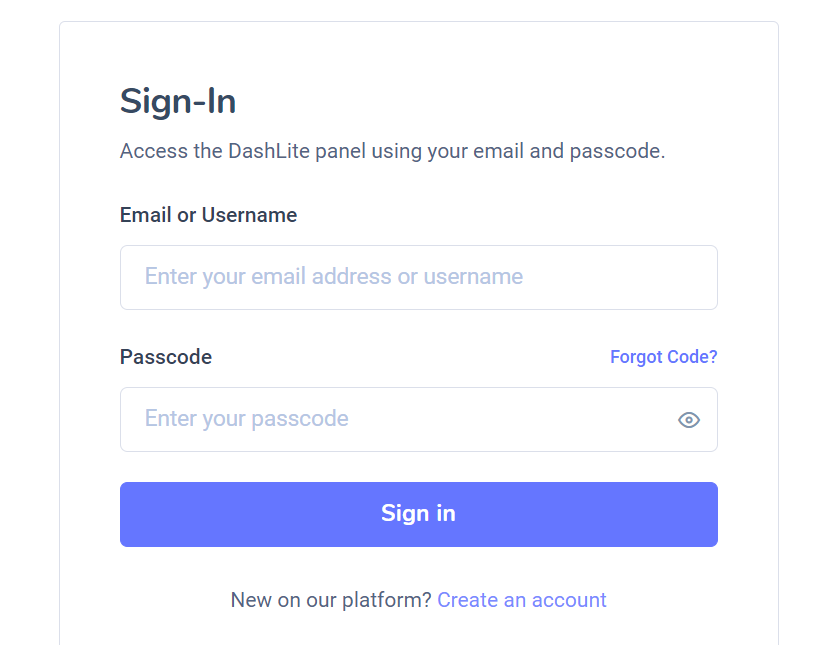This screenshot has height=645, width=826.
Task: Click the 'New on our platform?' text
Action: tap(331, 600)
